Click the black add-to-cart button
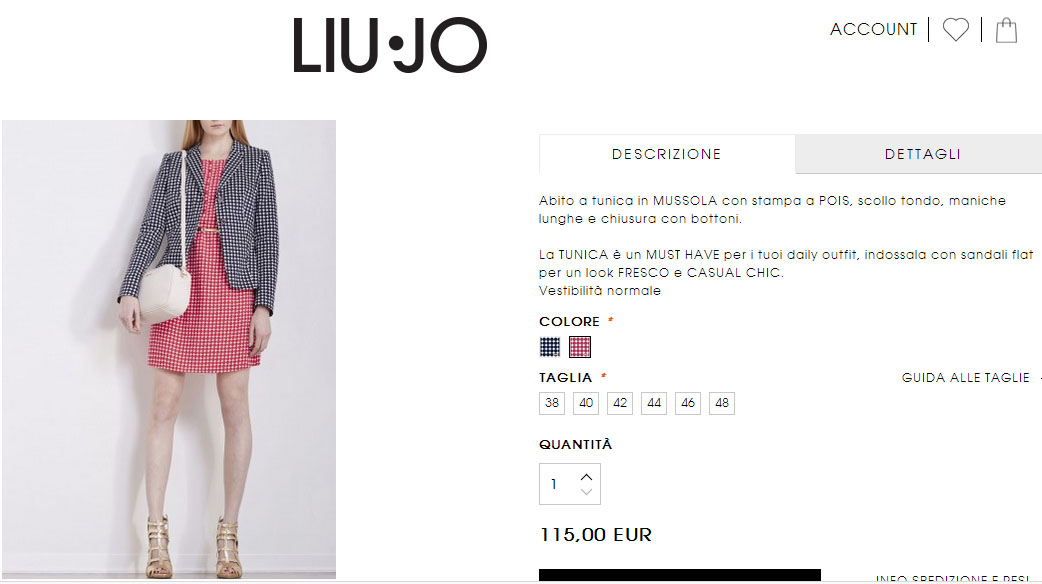Screen dimensions: 1042x584 (x=680, y=575)
